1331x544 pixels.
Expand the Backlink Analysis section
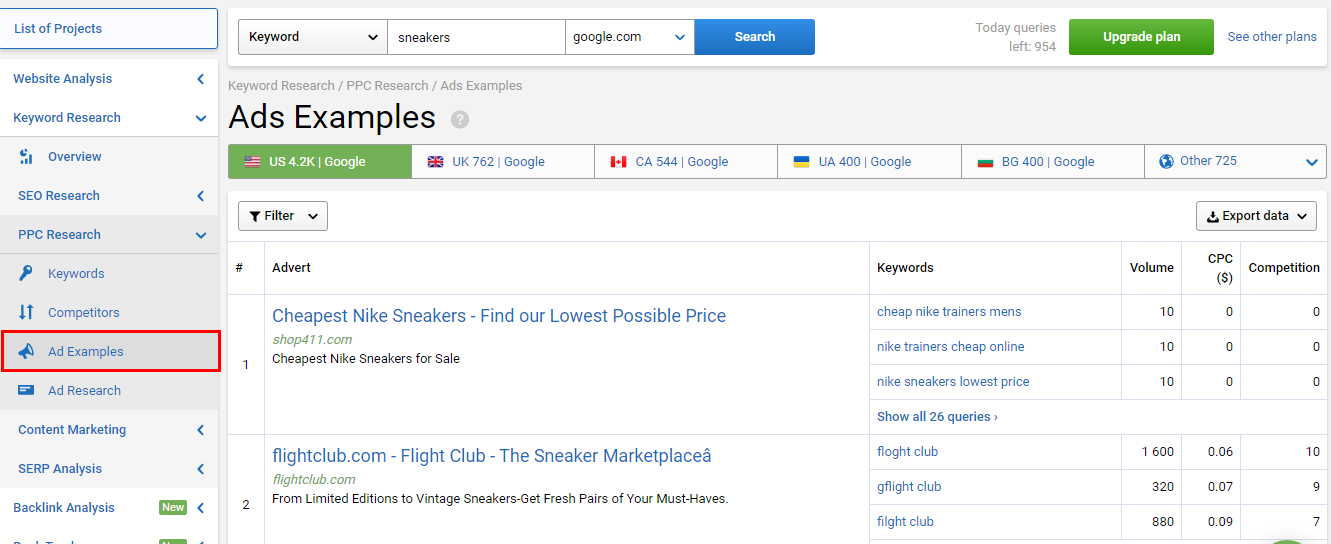click(x=201, y=508)
